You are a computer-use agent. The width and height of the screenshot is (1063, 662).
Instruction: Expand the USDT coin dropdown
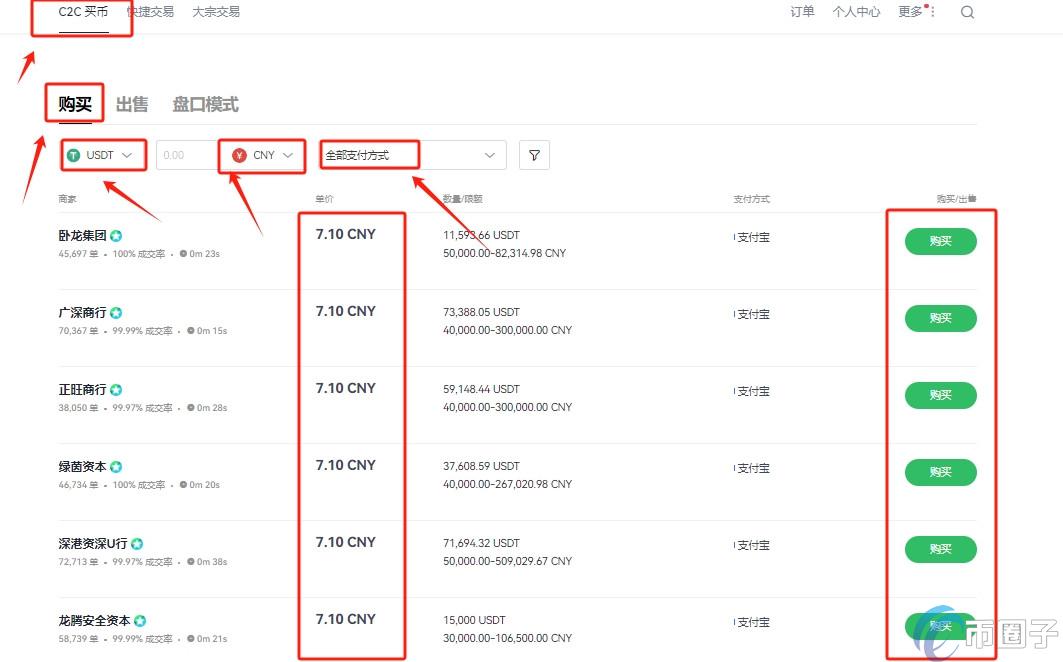[x=101, y=155]
